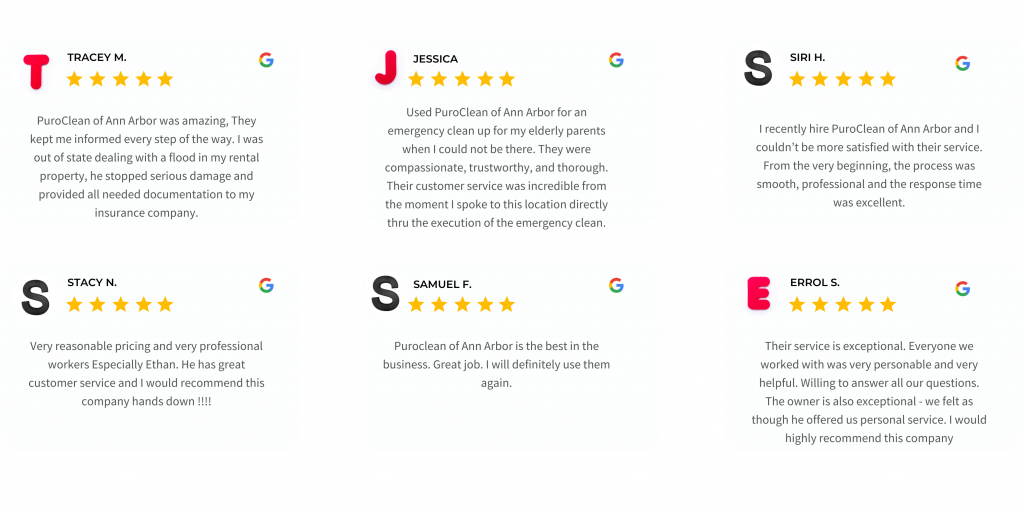Click the Google icon on Stacy N.'s review
The height and width of the screenshot is (512, 1024).
click(x=266, y=285)
